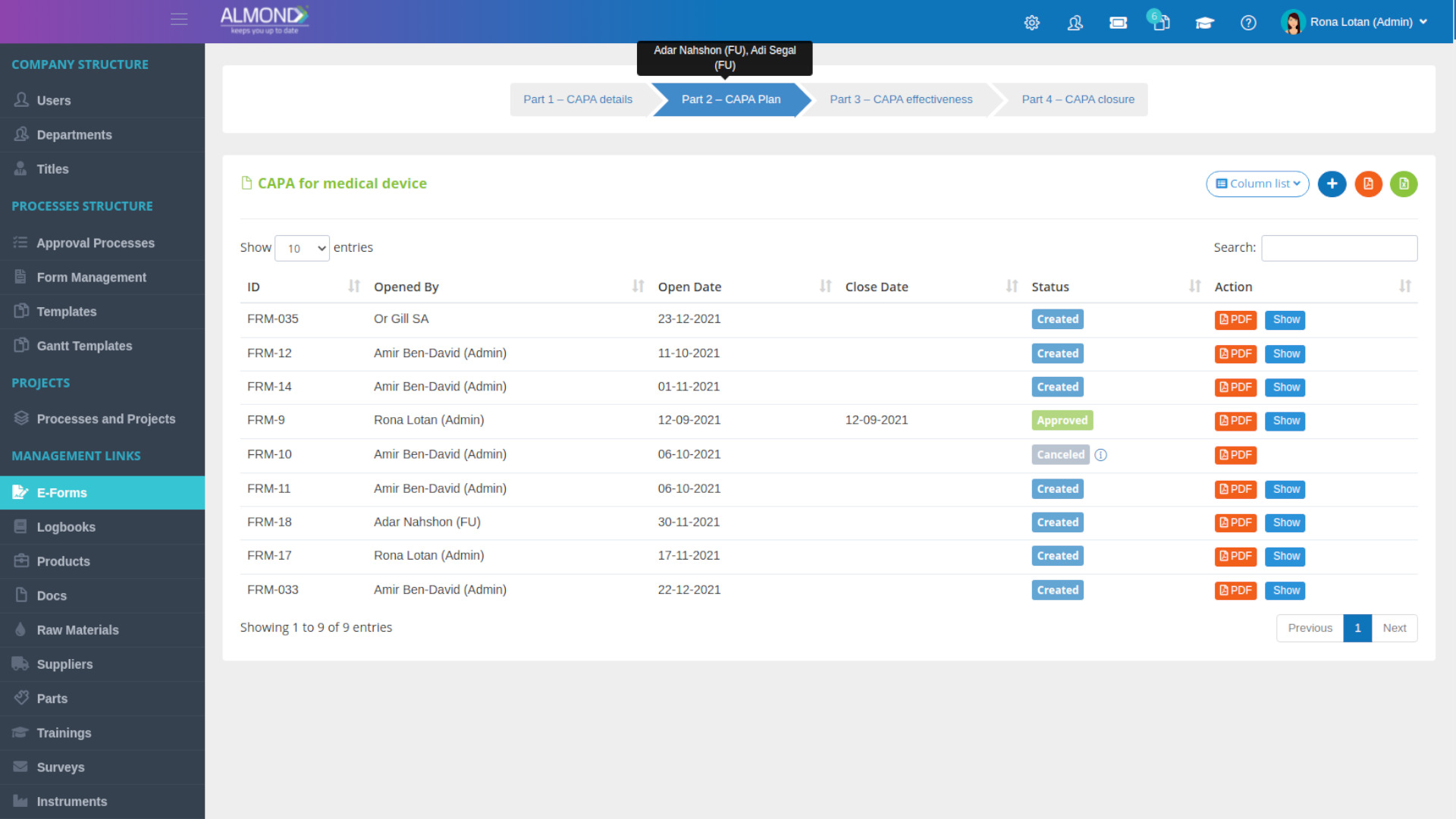Image resolution: width=1456 pixels, height=819 pixels.
Task: Open the show entries count dropdown
Action: 302,248
